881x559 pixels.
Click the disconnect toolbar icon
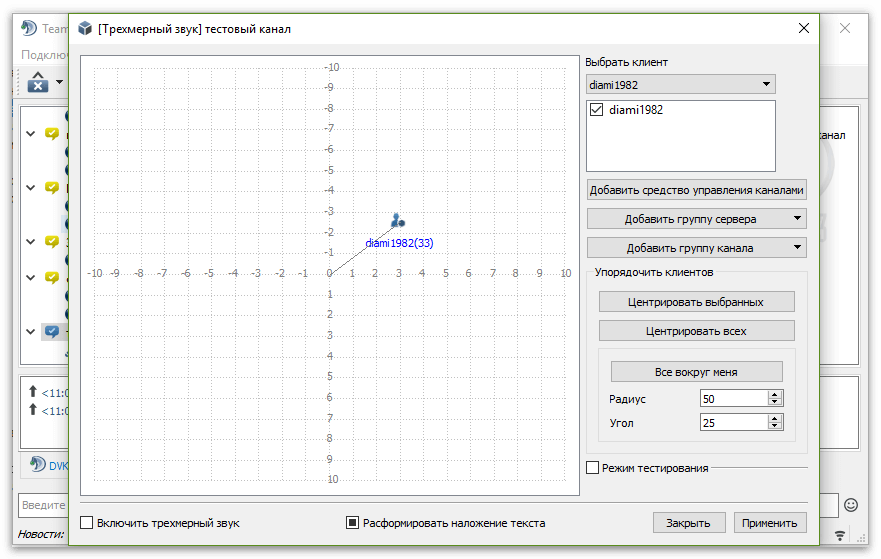(38, 82)
